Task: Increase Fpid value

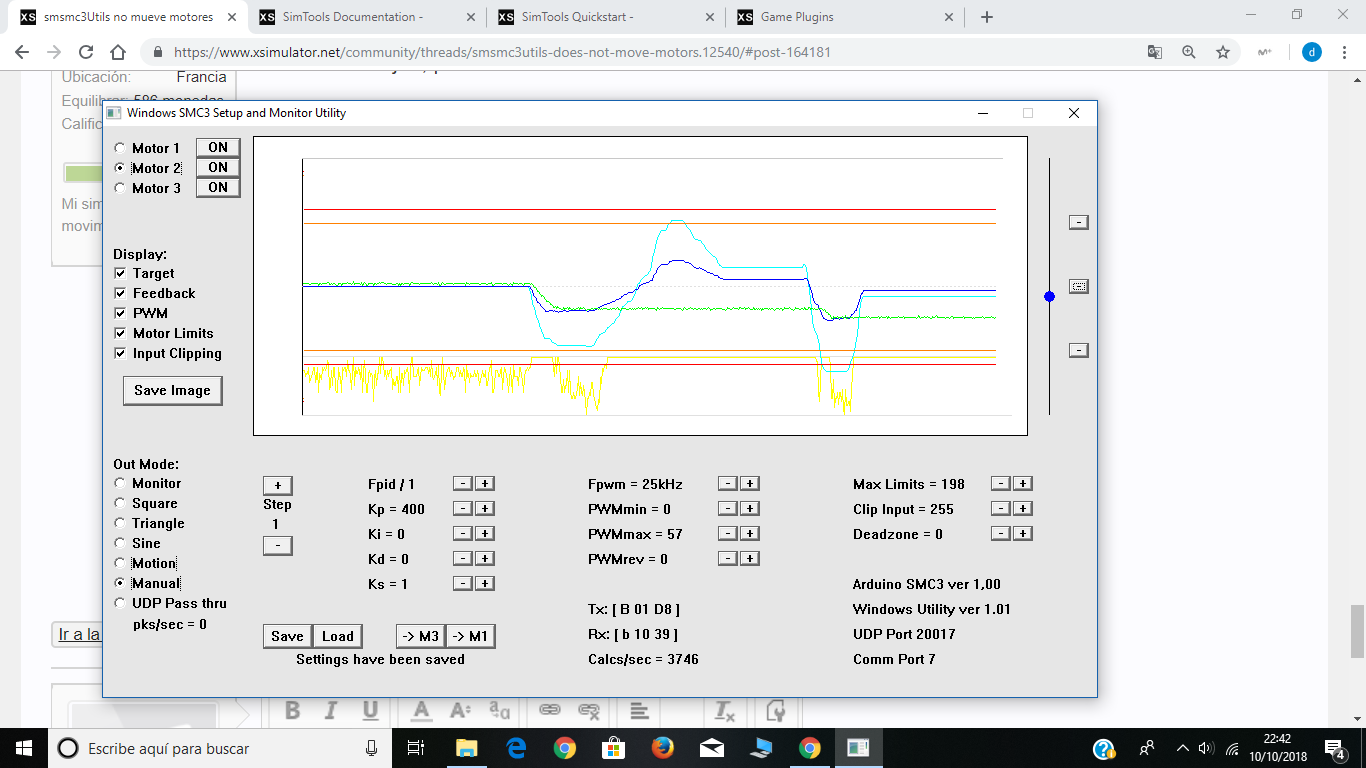Action: (x=484, y=483)
